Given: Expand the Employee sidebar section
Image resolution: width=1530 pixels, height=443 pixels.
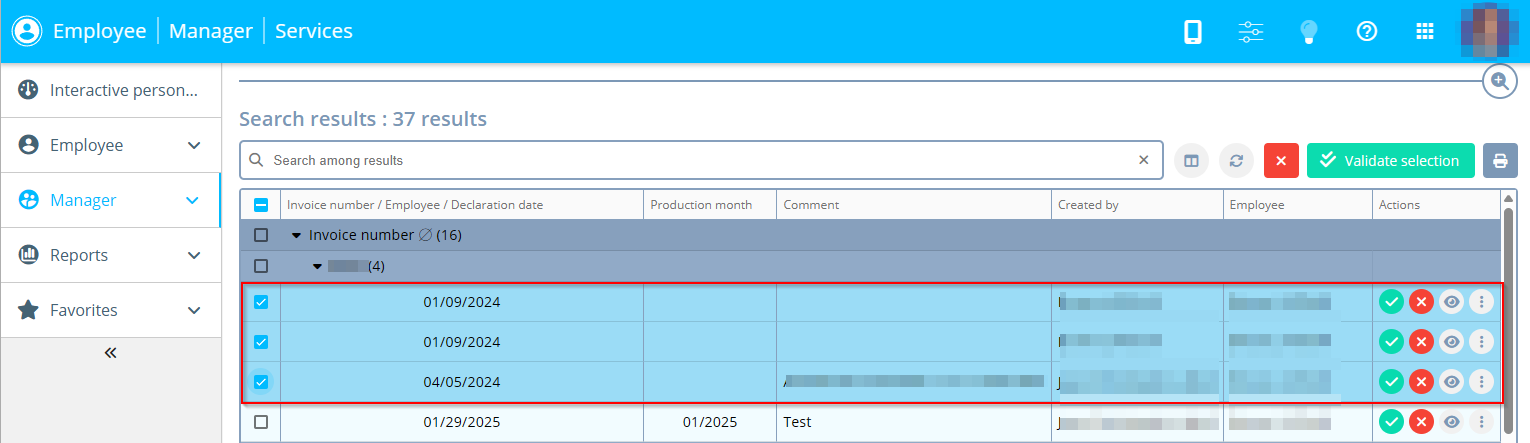Looking at the screenshot, I should pos(110,145).
